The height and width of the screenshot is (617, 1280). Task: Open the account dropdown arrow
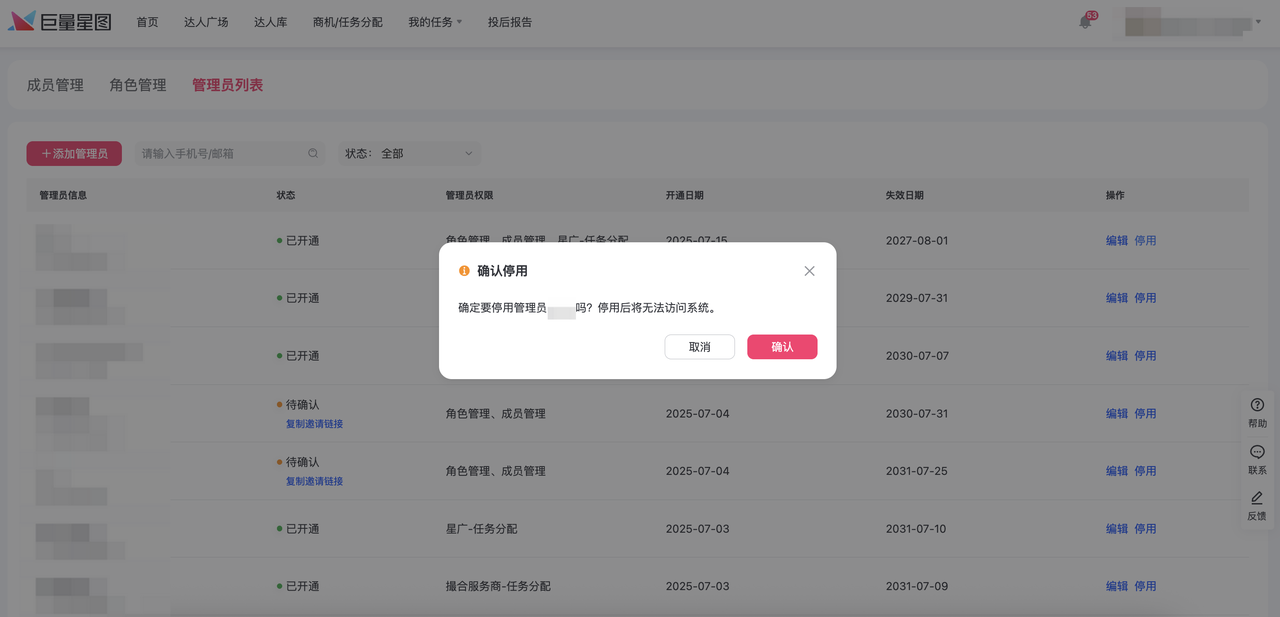[1258, 22]
